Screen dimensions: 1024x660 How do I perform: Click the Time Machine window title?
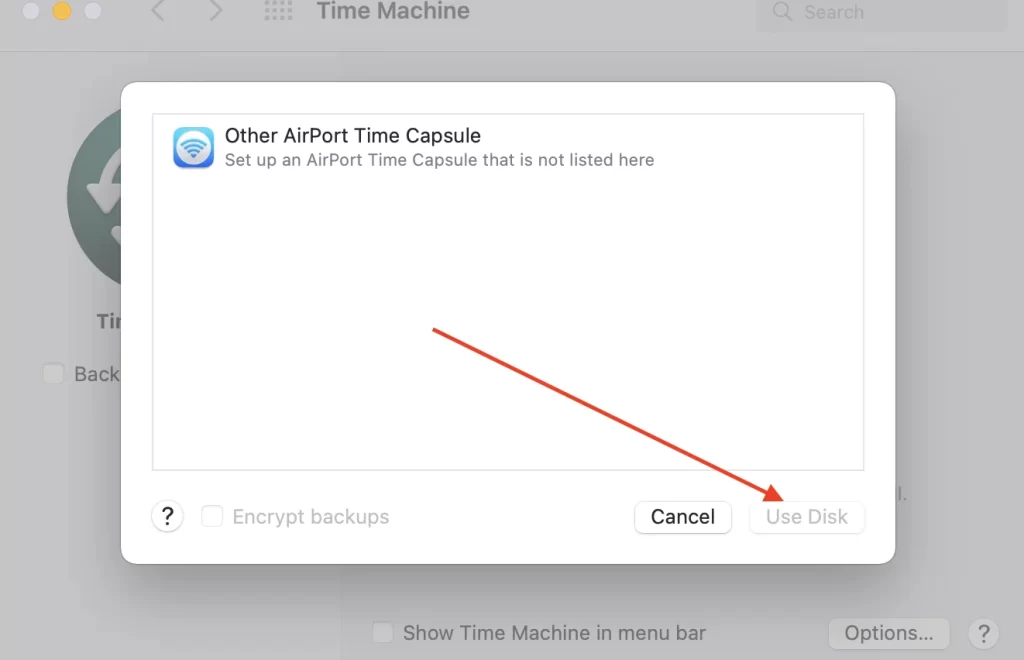click(x=393, y=11)
